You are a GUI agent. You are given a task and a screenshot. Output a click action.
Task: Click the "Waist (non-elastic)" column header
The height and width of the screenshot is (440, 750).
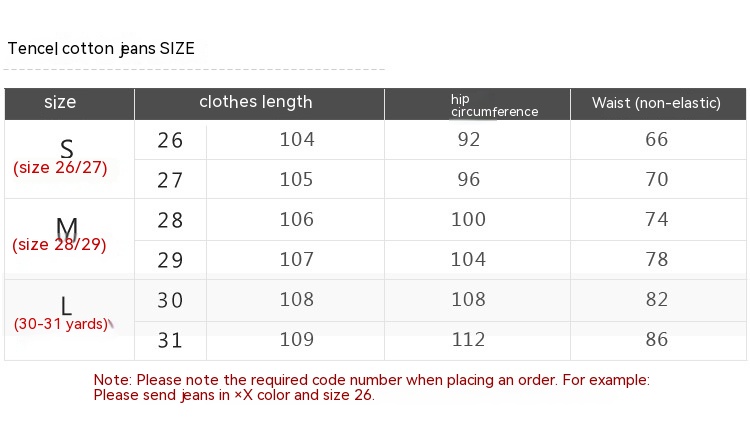(656, 103)
